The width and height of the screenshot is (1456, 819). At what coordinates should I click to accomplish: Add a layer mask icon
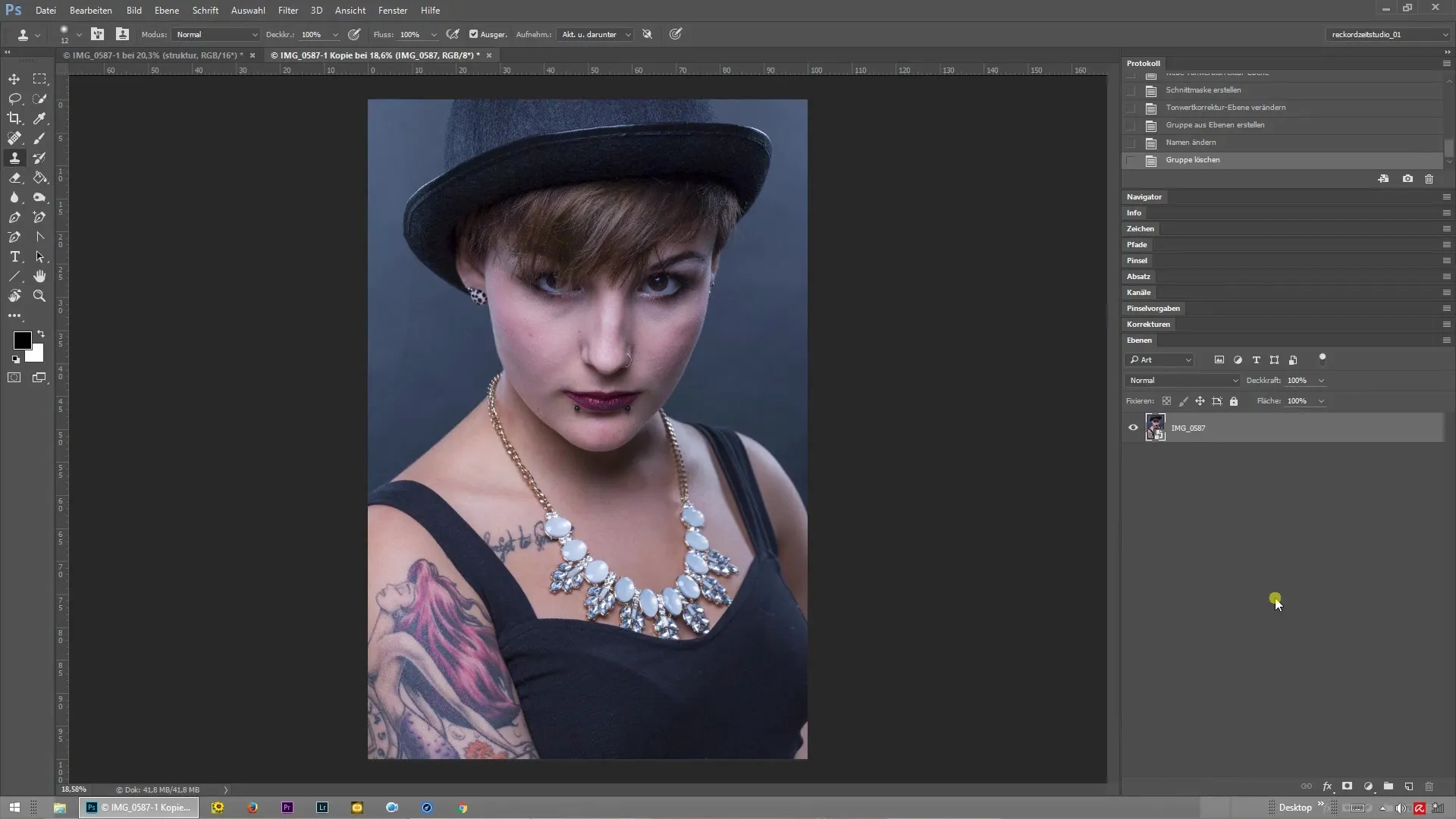1348,786
